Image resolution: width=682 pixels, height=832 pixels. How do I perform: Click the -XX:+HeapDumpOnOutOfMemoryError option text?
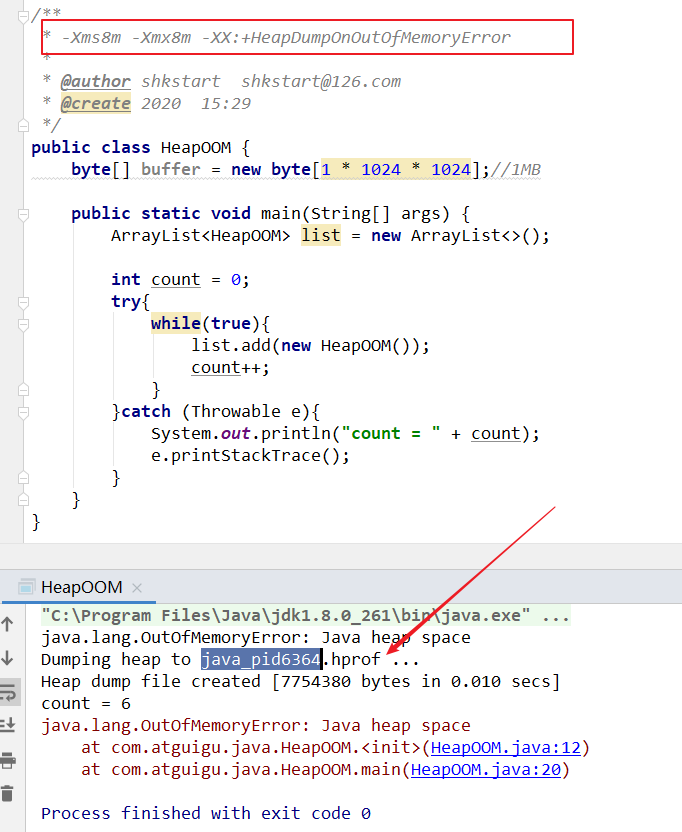356,38
